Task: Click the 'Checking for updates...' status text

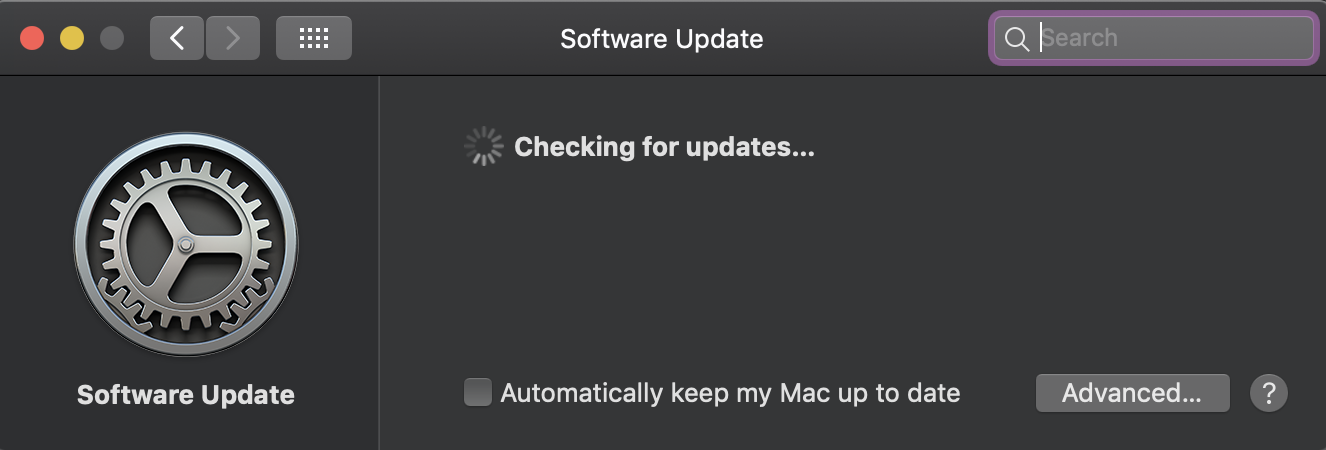Action: point(664,148)
